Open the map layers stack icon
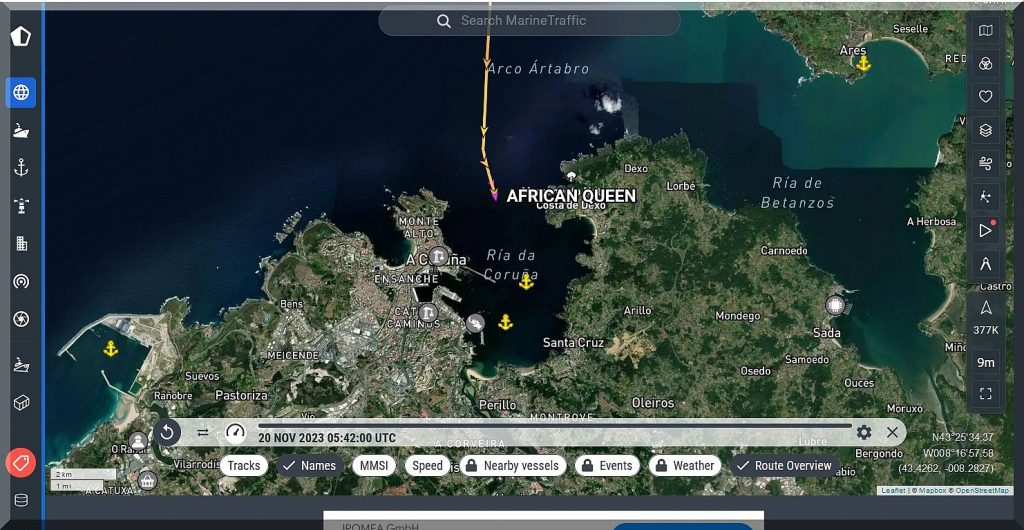Viewport: 1024px width, 530px height. point(985,129)
